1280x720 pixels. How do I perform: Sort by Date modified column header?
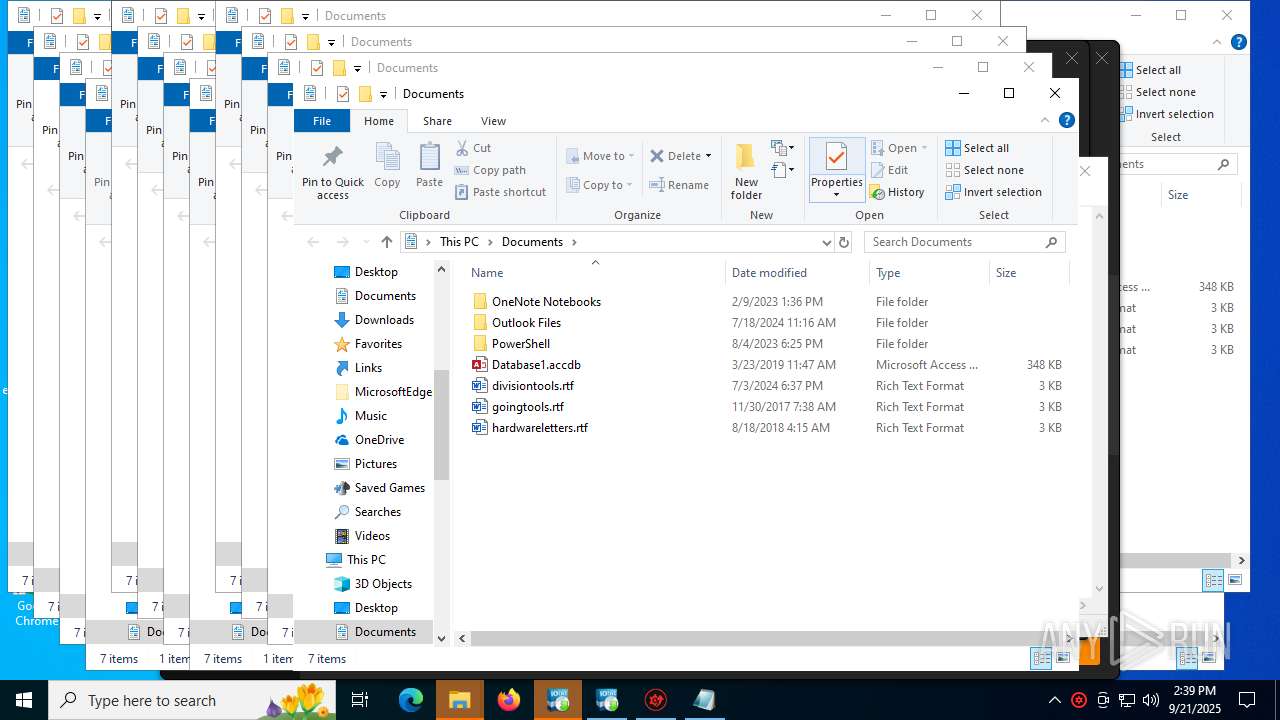coord(798,272)
